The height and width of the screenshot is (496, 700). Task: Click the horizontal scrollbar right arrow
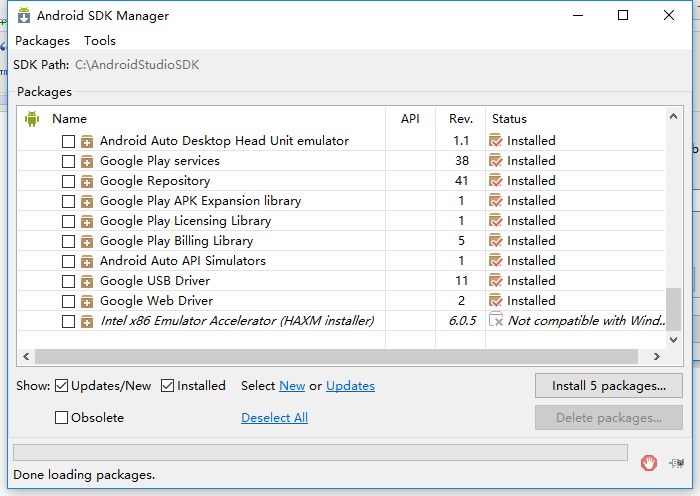point(657,356)
